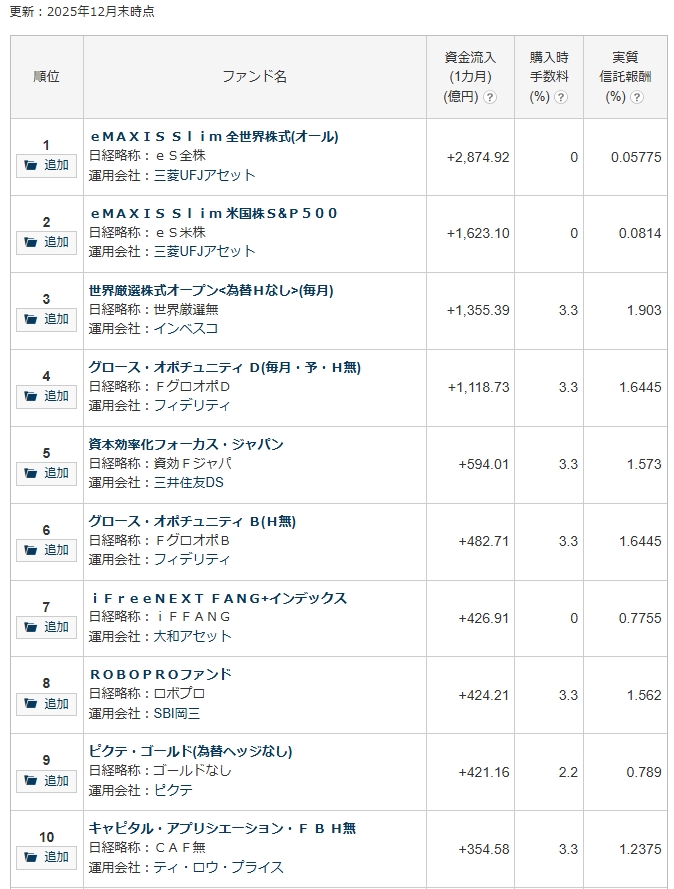Screen dimensions: 674x889
Task: Click trust fee value 0.7755
Action: 640,619
